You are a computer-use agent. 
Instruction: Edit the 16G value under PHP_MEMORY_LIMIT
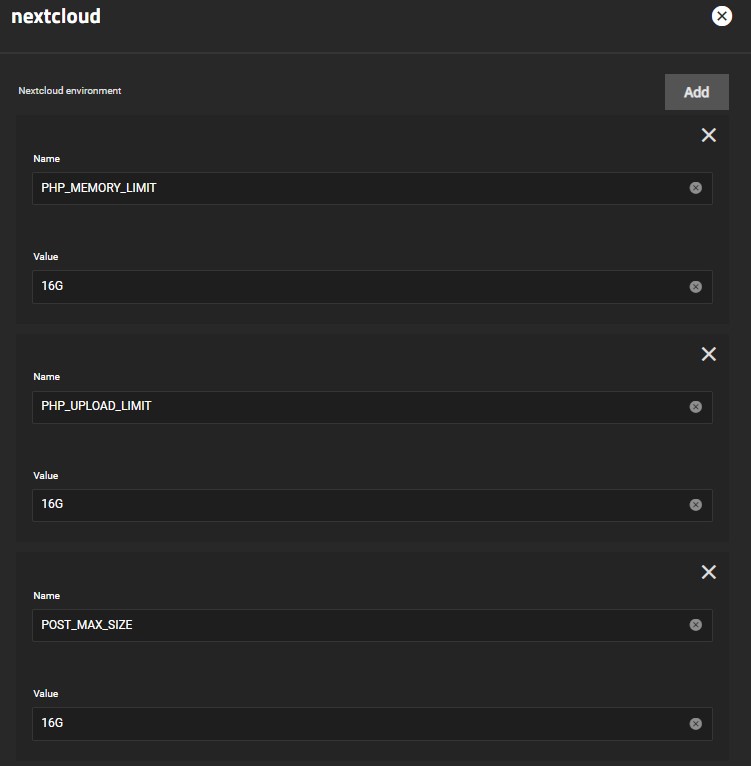pos(350,287)
